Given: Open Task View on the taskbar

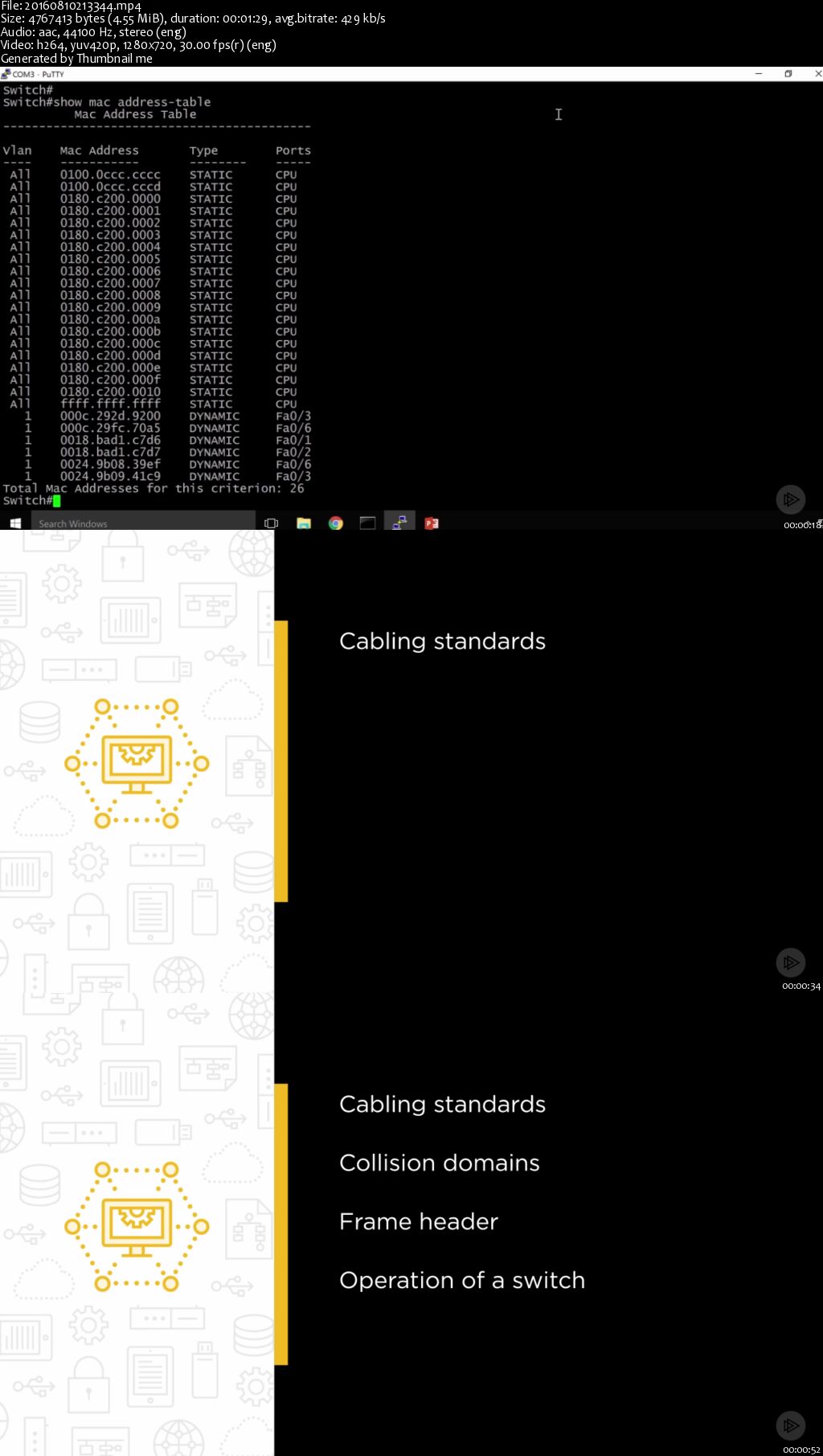Looking at the screenshot, I should [272, 523].
